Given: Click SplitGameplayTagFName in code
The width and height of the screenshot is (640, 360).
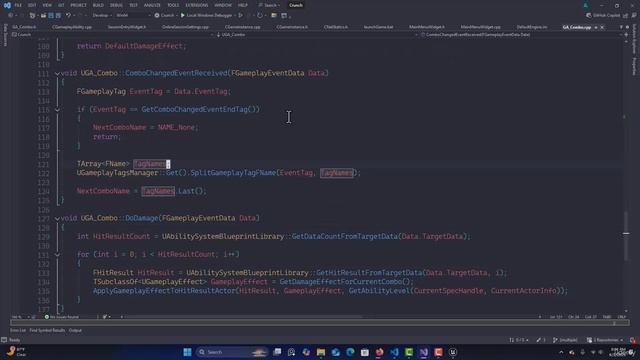Looking at the screenshot, I should pos(233,173).
